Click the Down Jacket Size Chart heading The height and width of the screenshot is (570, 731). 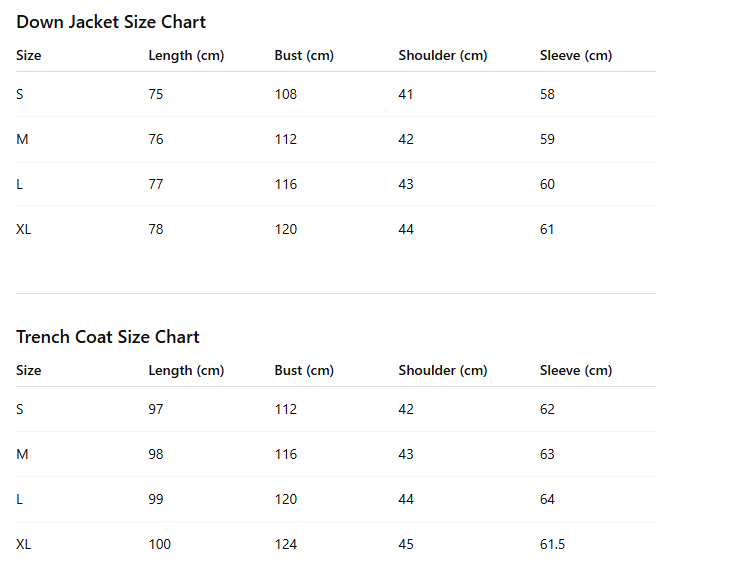(111, 22)
